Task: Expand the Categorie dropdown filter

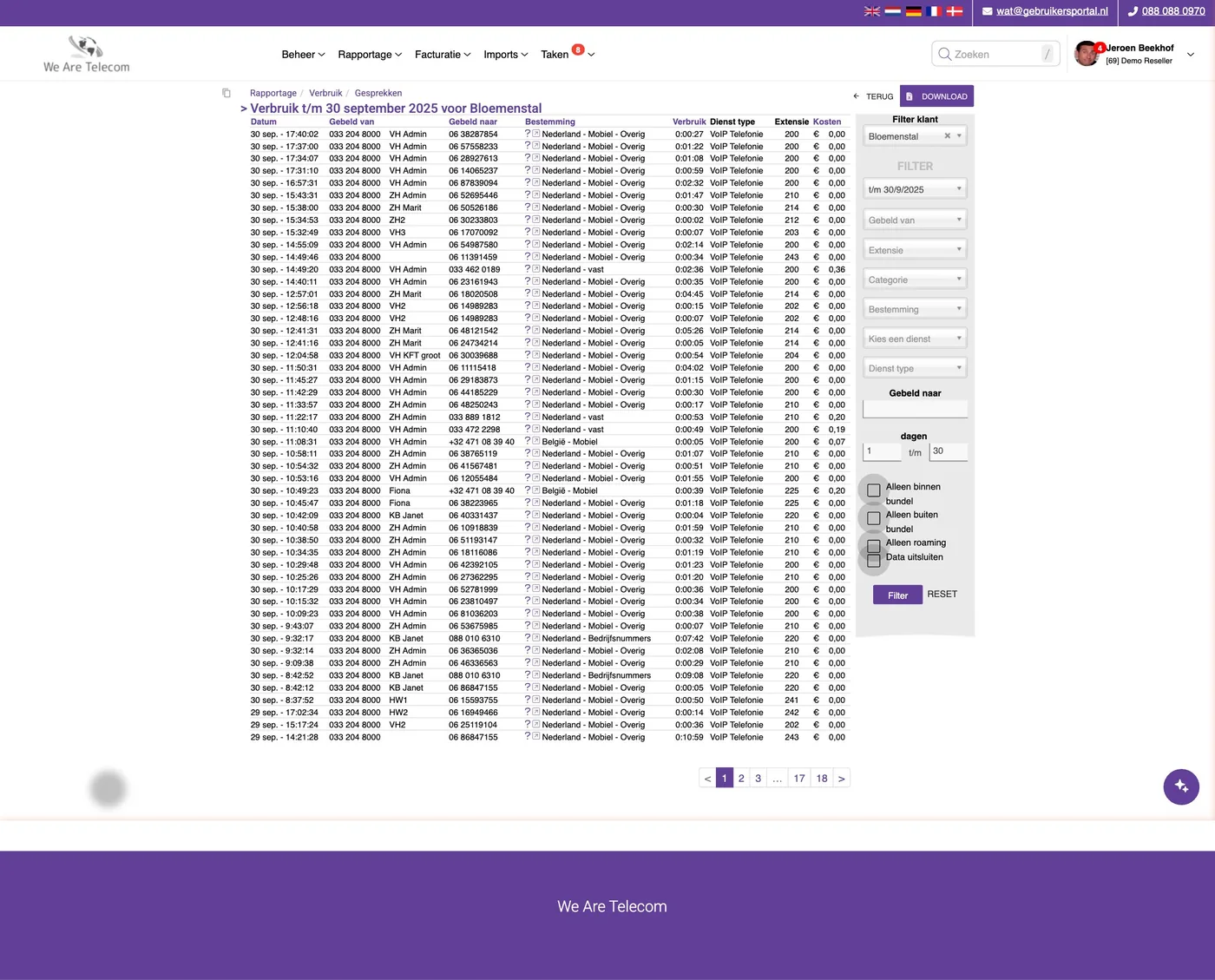Action: 915,280
